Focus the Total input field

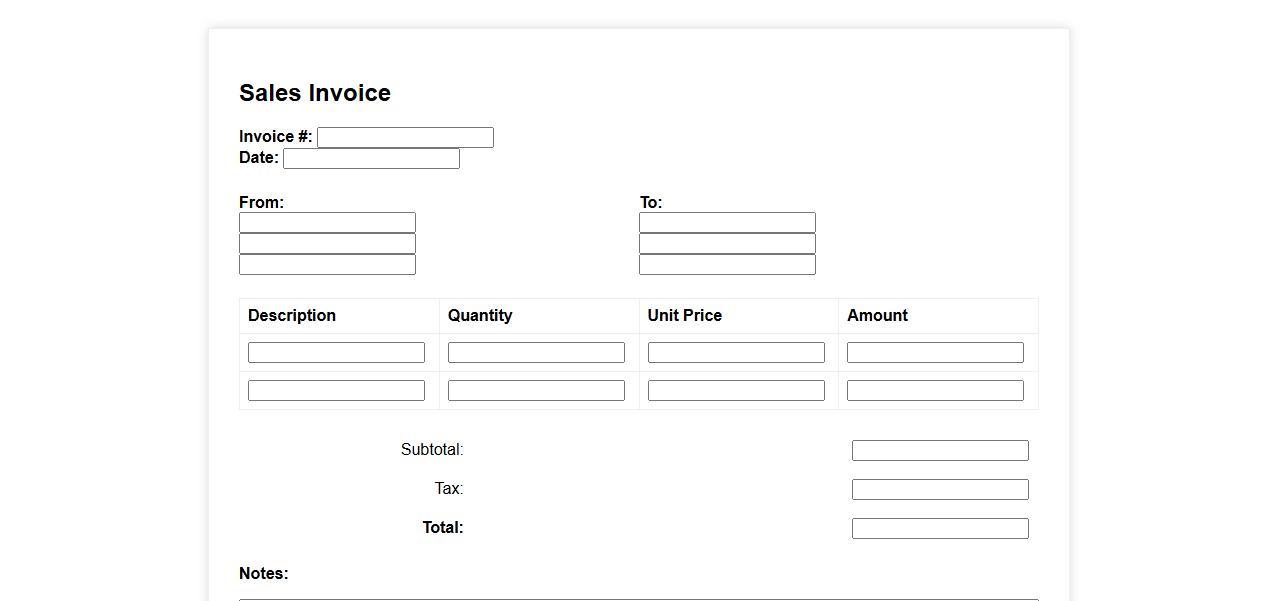click(940, 528)
